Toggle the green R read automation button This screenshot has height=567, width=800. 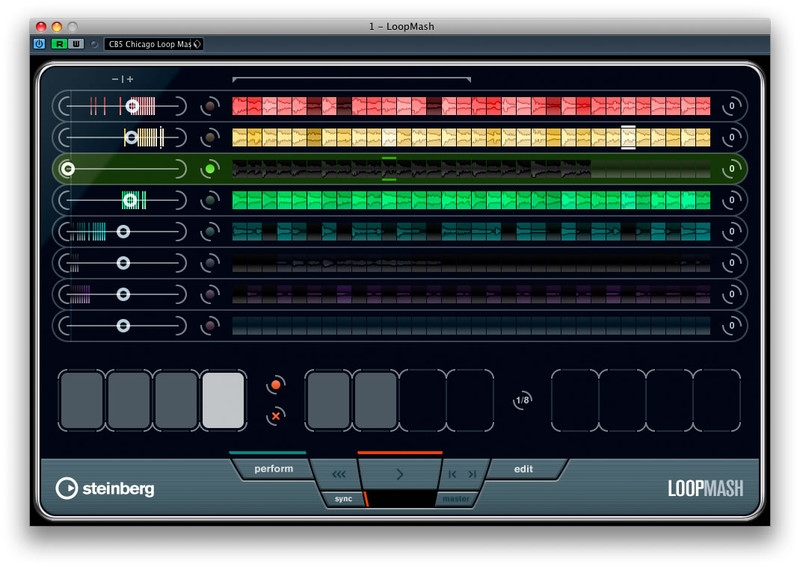[59, 44]
